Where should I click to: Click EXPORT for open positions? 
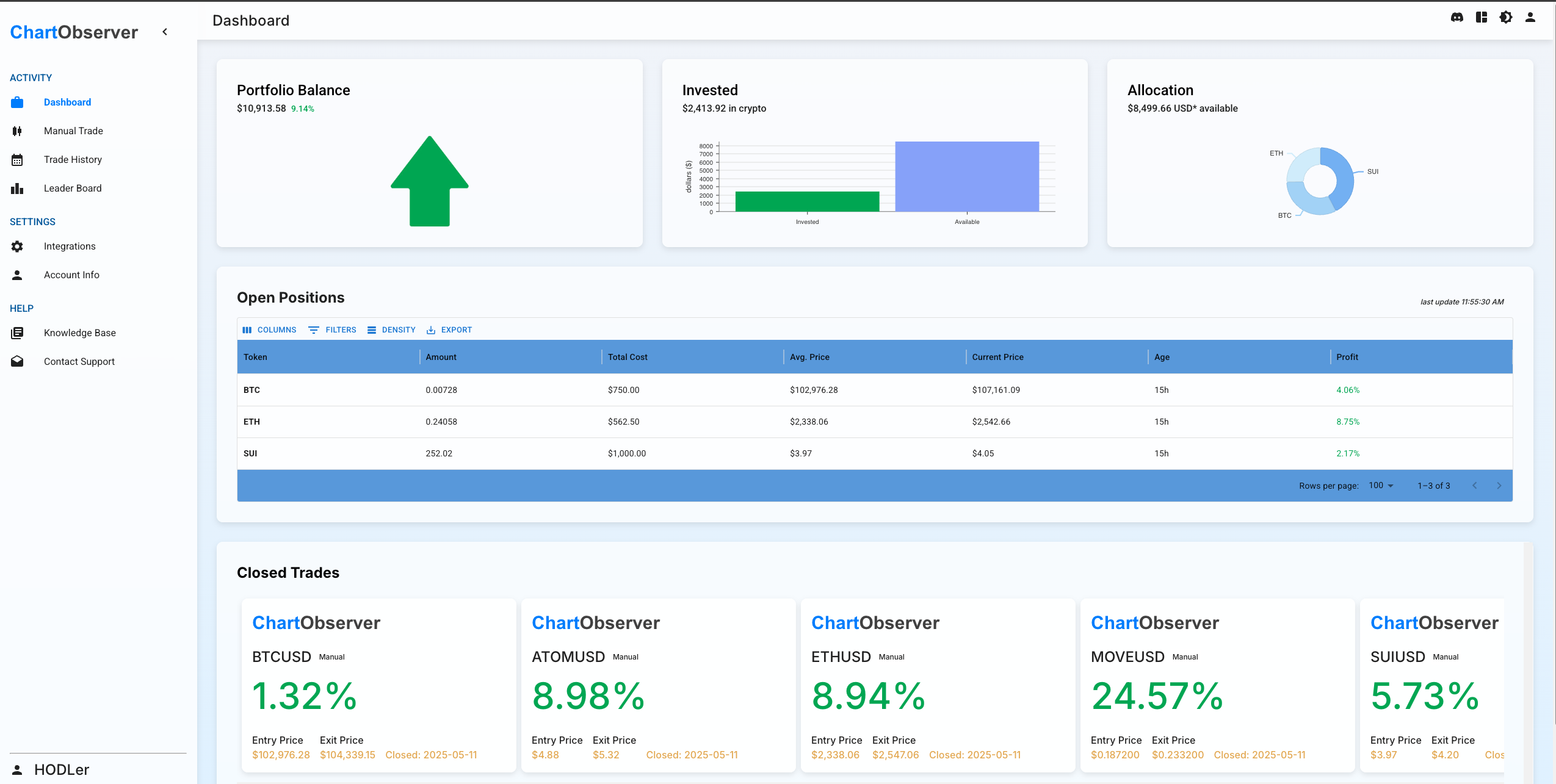(x=449, y=330)
